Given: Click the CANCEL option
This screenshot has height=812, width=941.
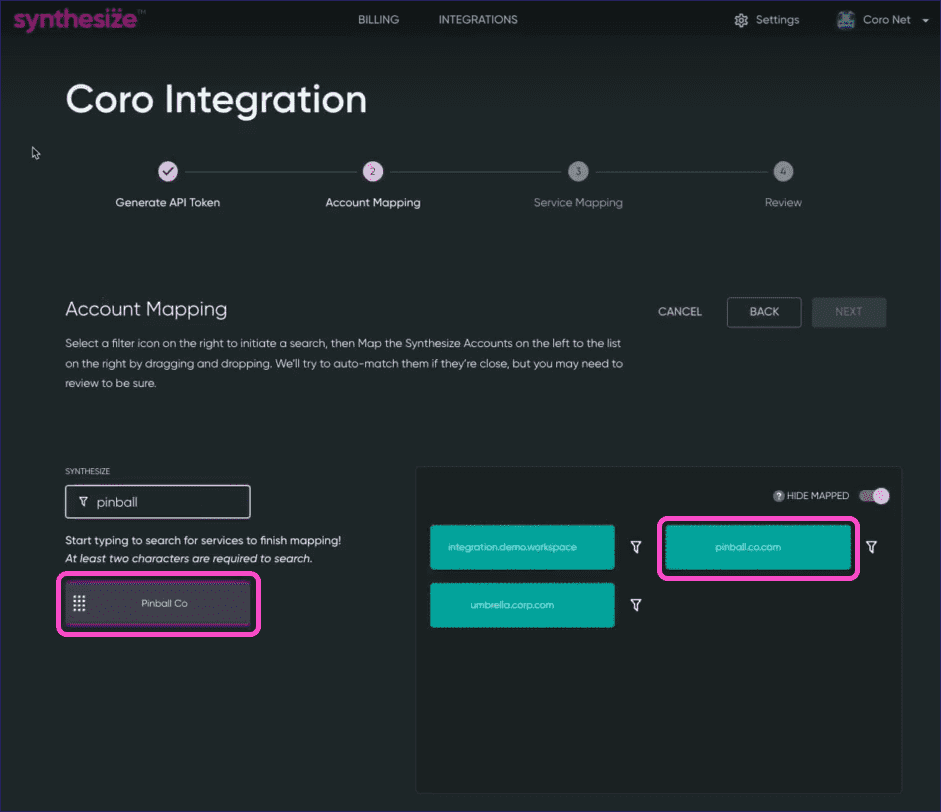Looking at the screenshot, I should (679, 312).
